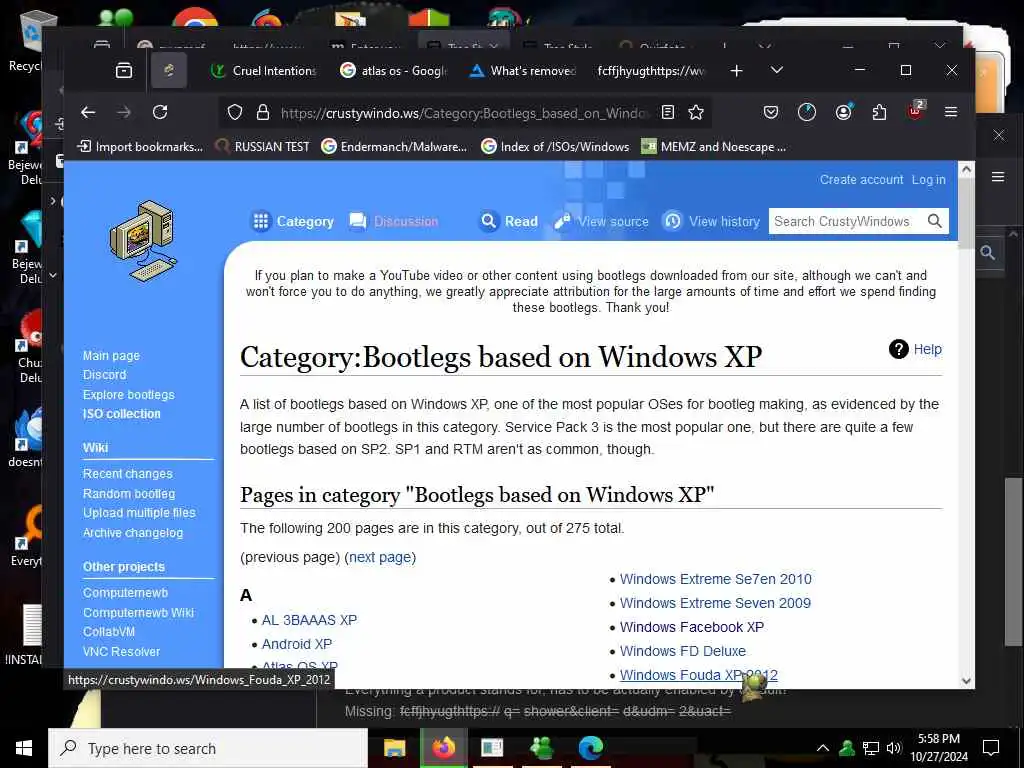Screen dimensions: 1024x768
Task: Open the View source tab
Action: pyautogui.click(x=601, y=221)
